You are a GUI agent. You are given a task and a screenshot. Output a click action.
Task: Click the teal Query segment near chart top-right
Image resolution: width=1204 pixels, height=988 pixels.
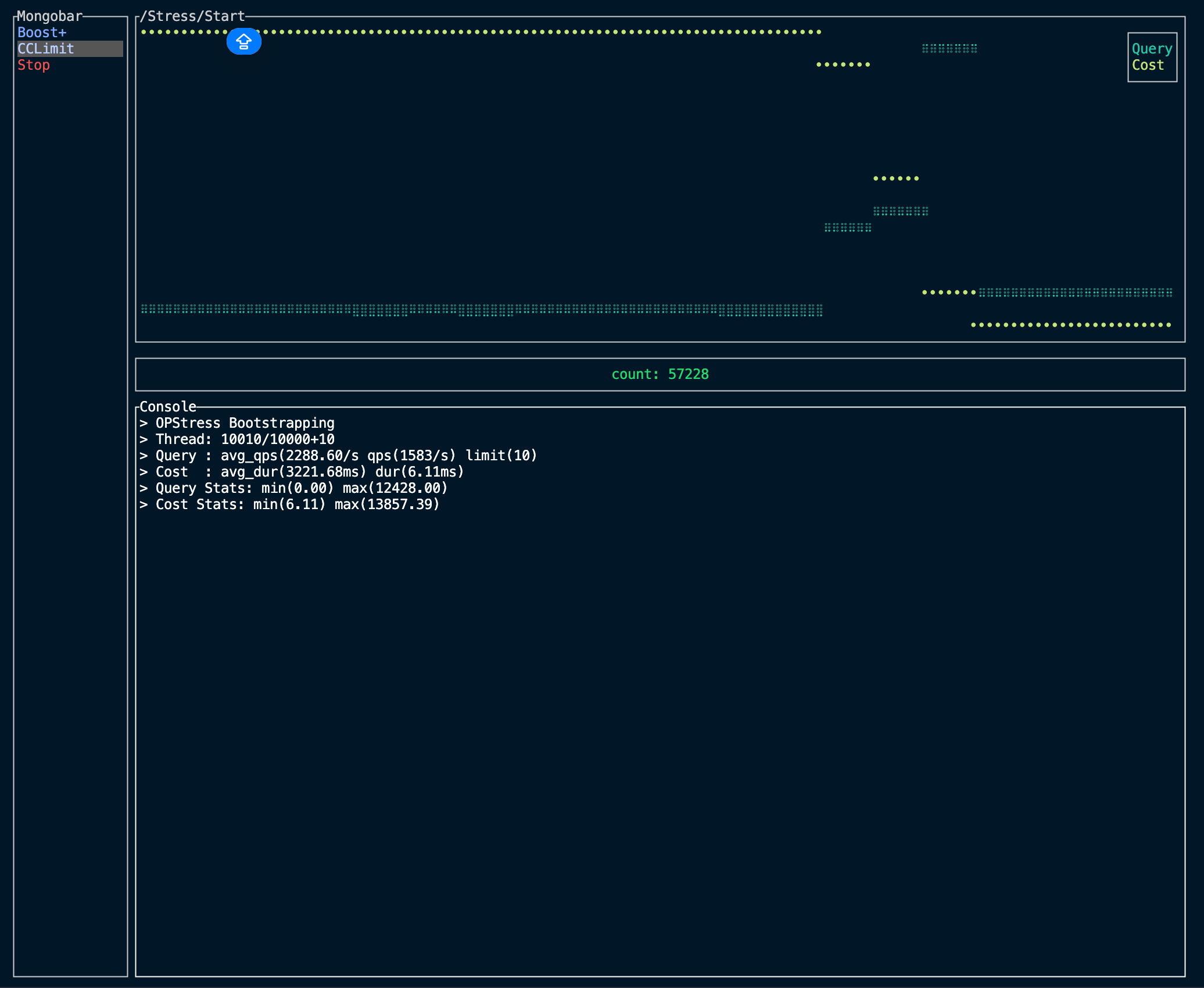[x=949, y=48]
